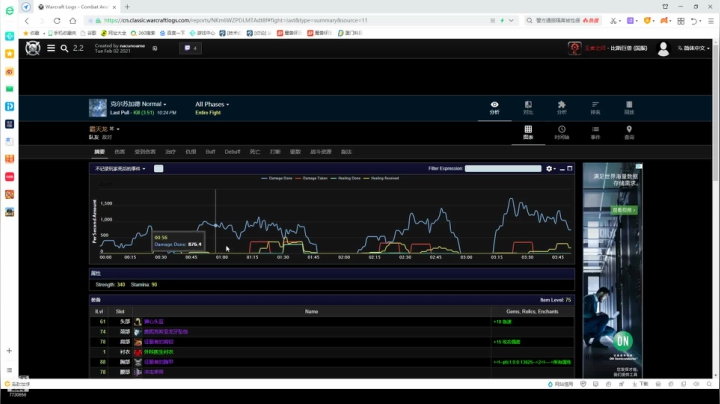Click the orange shield icon in browser toolbar

647,21
